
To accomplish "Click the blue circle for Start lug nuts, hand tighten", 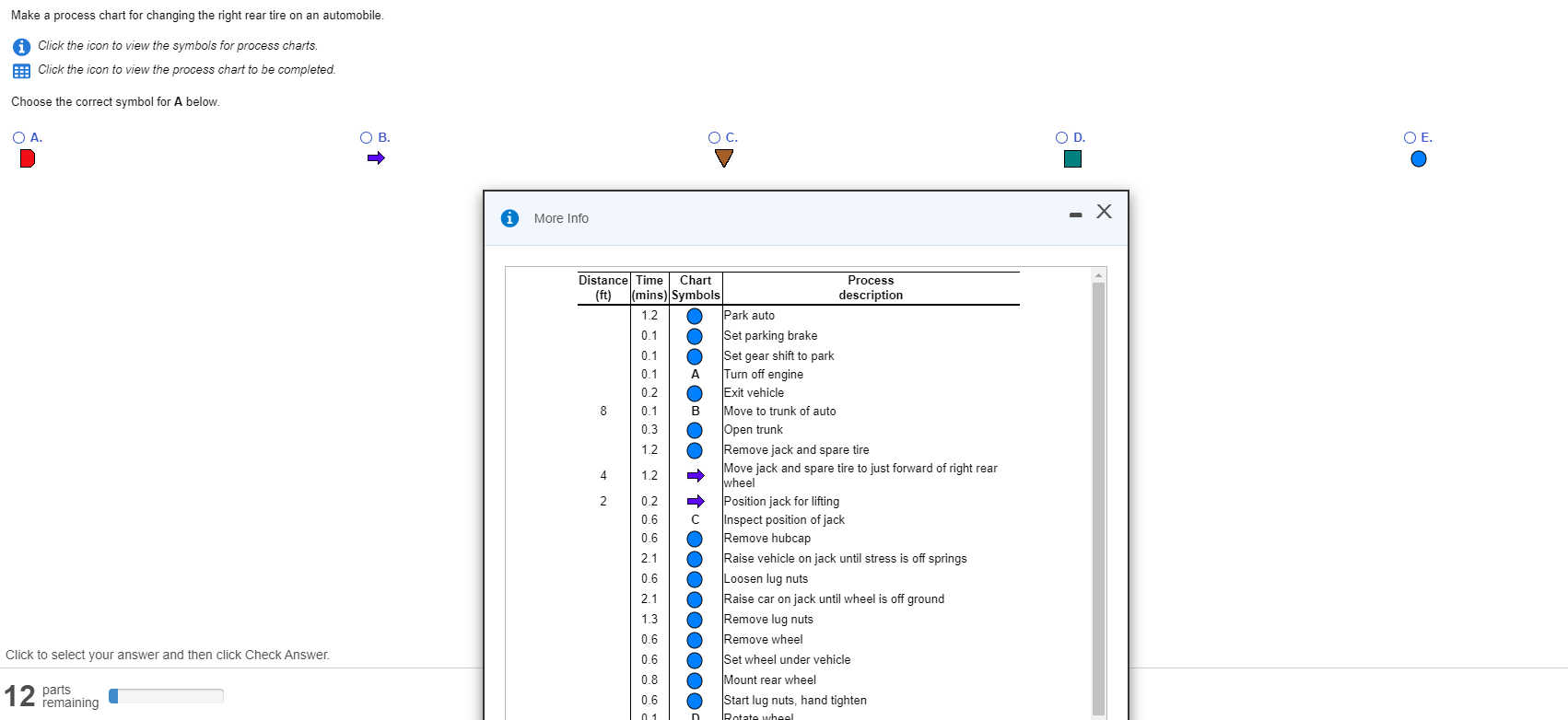I will point(695,701).
